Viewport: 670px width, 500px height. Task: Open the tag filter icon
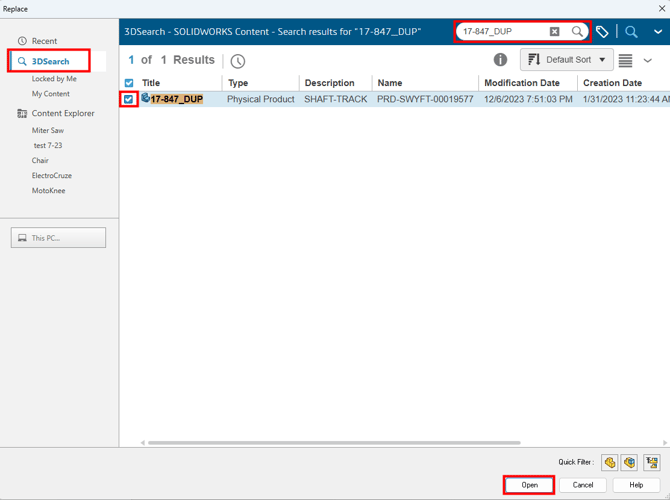602,32
